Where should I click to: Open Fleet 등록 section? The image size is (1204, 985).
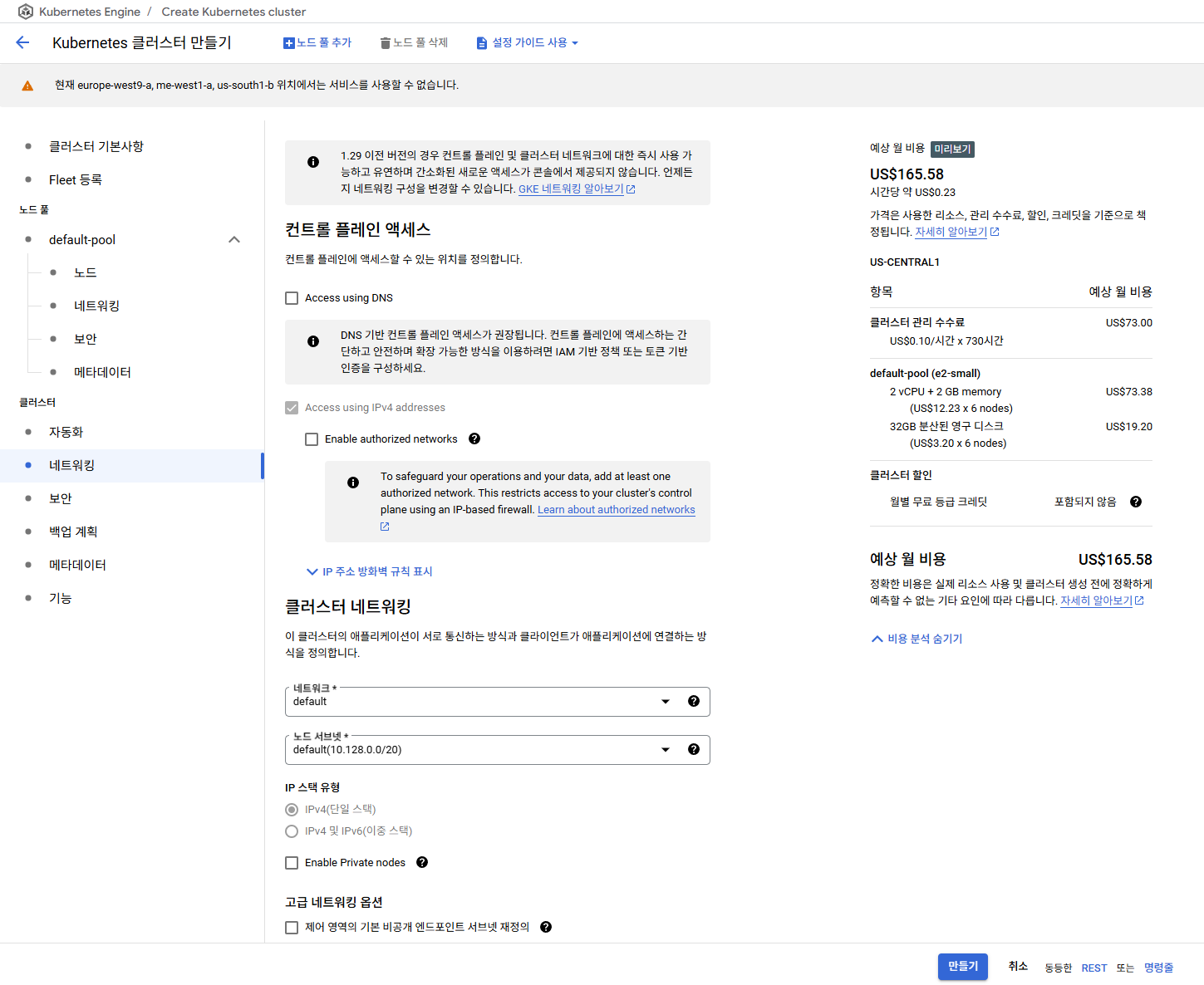pos(76,179)
